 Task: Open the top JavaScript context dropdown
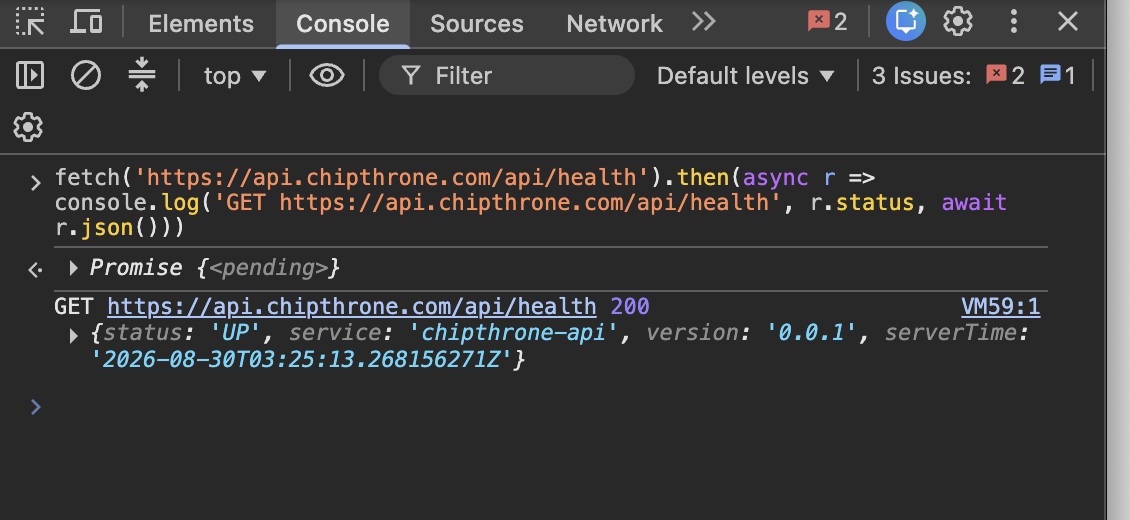click(235, 76)
